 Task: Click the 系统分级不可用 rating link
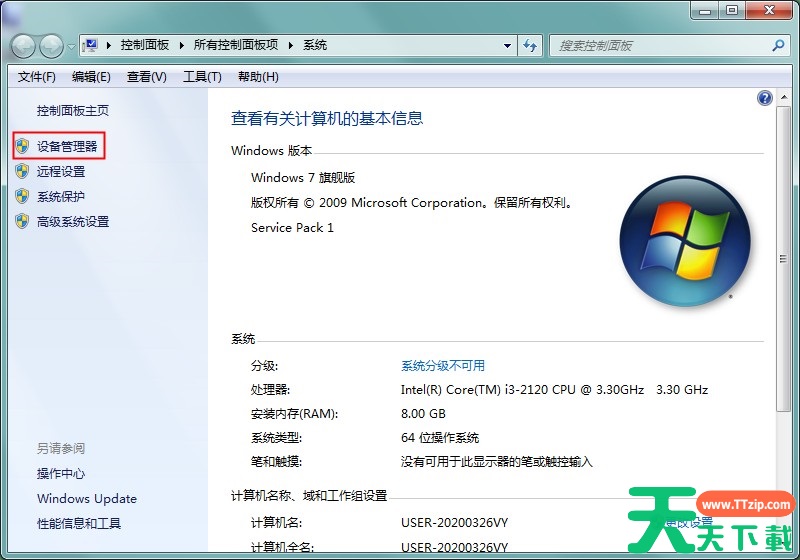[443, 366]
